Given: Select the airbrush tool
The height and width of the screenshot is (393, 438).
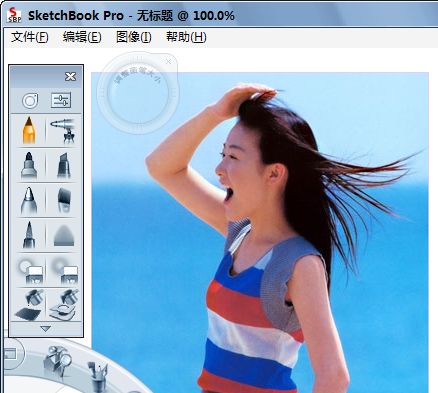Looking at the screenshot, I should coord(63,130).
